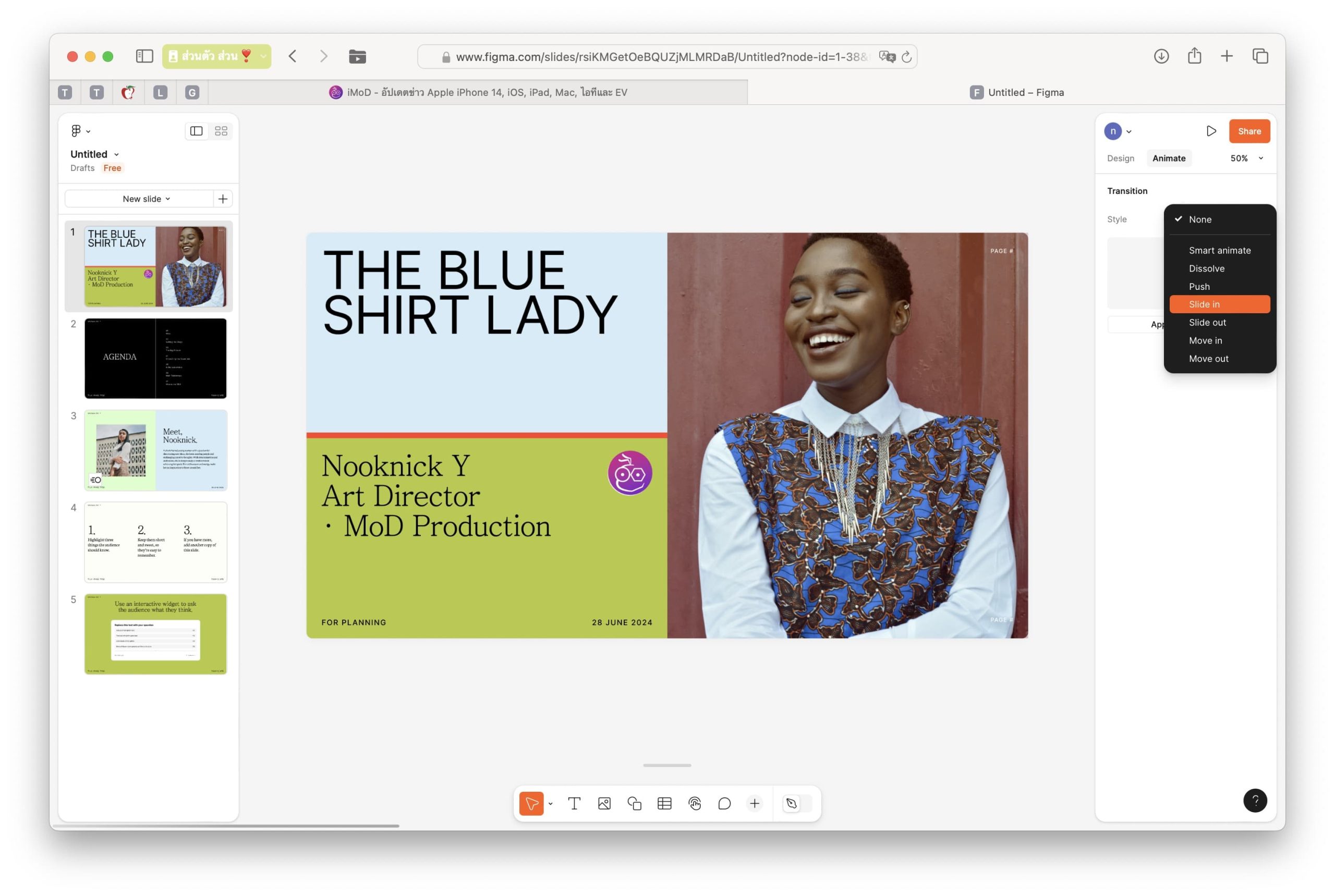The height and width of the screenshot is (896, 1335).
Task: Choose Smart animate from the list
Action: pos(1220,250)
